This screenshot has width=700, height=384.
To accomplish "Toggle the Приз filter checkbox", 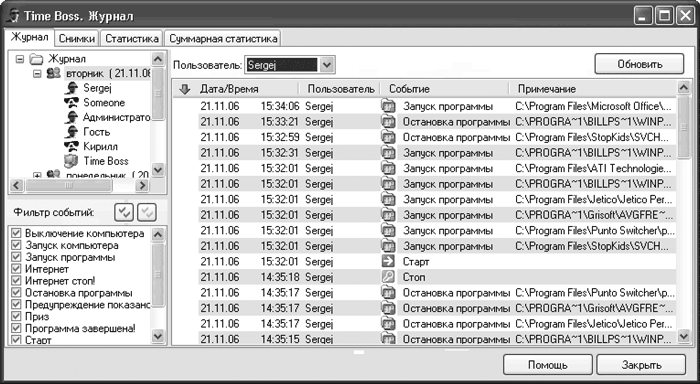I will [x=16, y=317].
